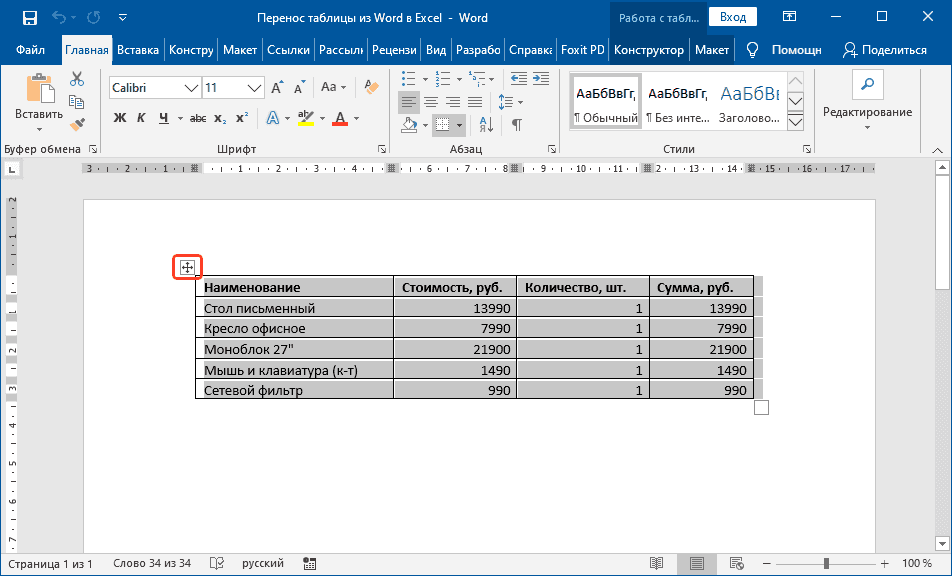Click the Вход sign-in button
Image resolution: width=952 pixels, height=576 pixels.
click(x=733, y=17)
